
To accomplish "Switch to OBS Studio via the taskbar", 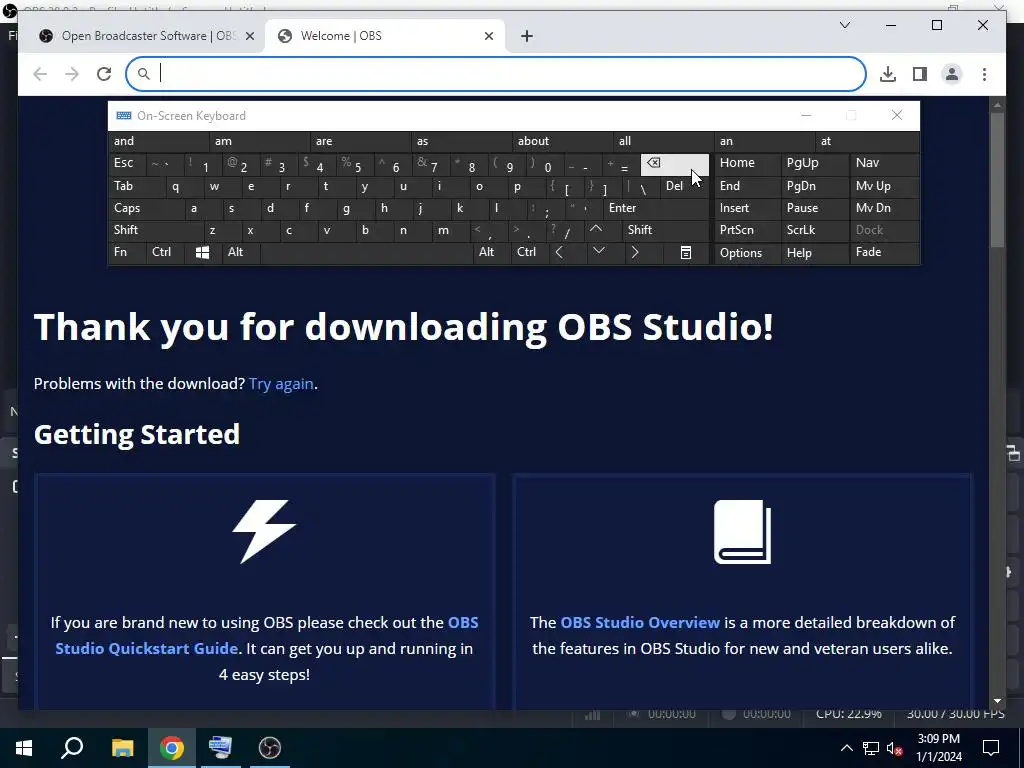I will (x=269, y=748).
